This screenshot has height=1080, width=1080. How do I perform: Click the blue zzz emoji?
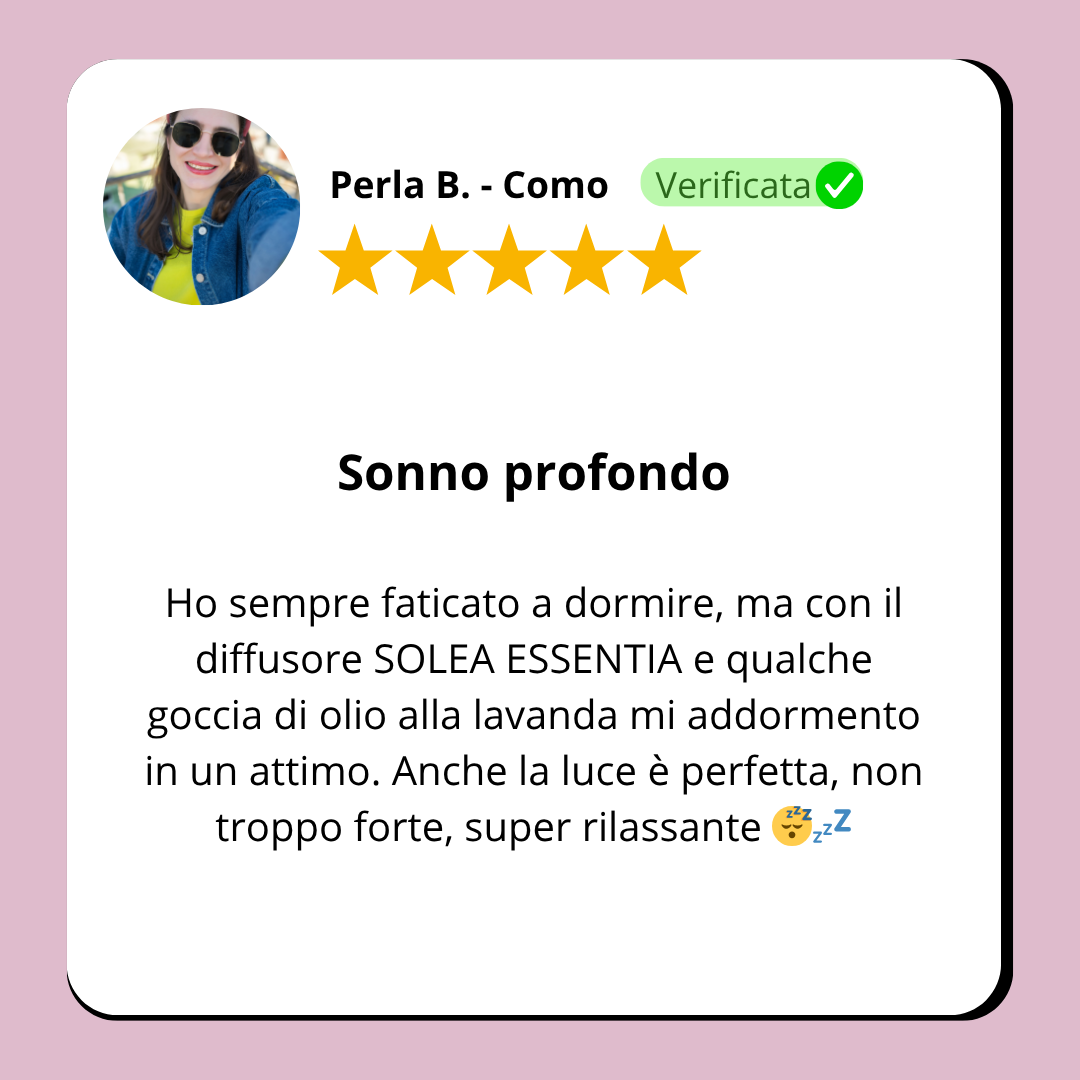(832, 825)
